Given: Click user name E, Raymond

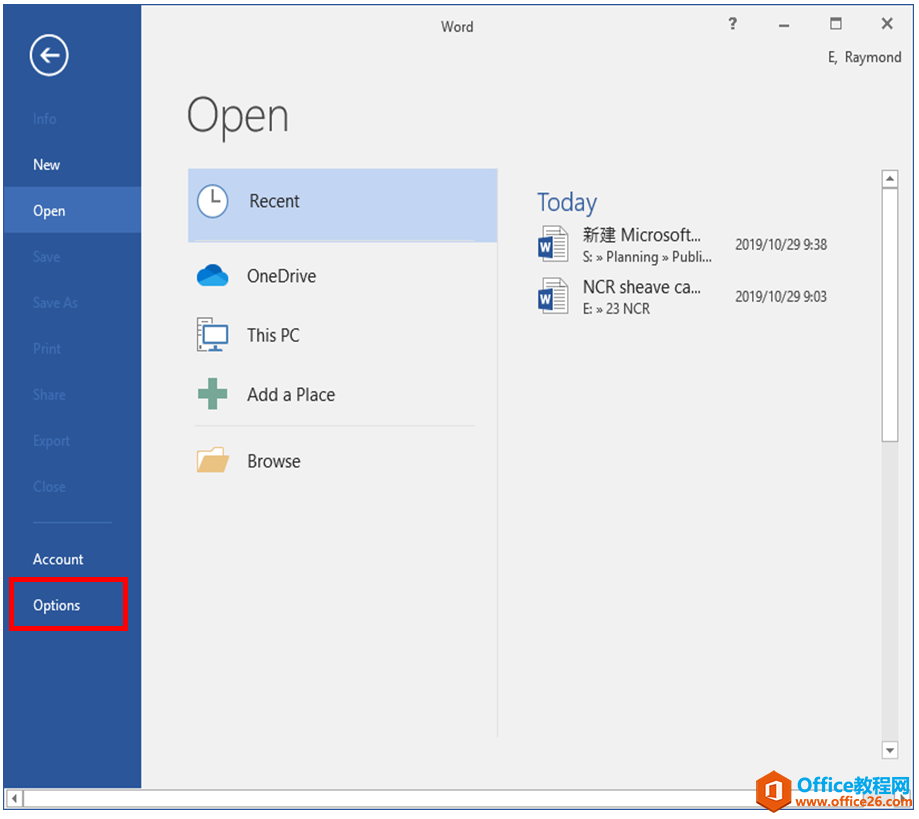Looking at the screenshot, I should pos(864,57).
